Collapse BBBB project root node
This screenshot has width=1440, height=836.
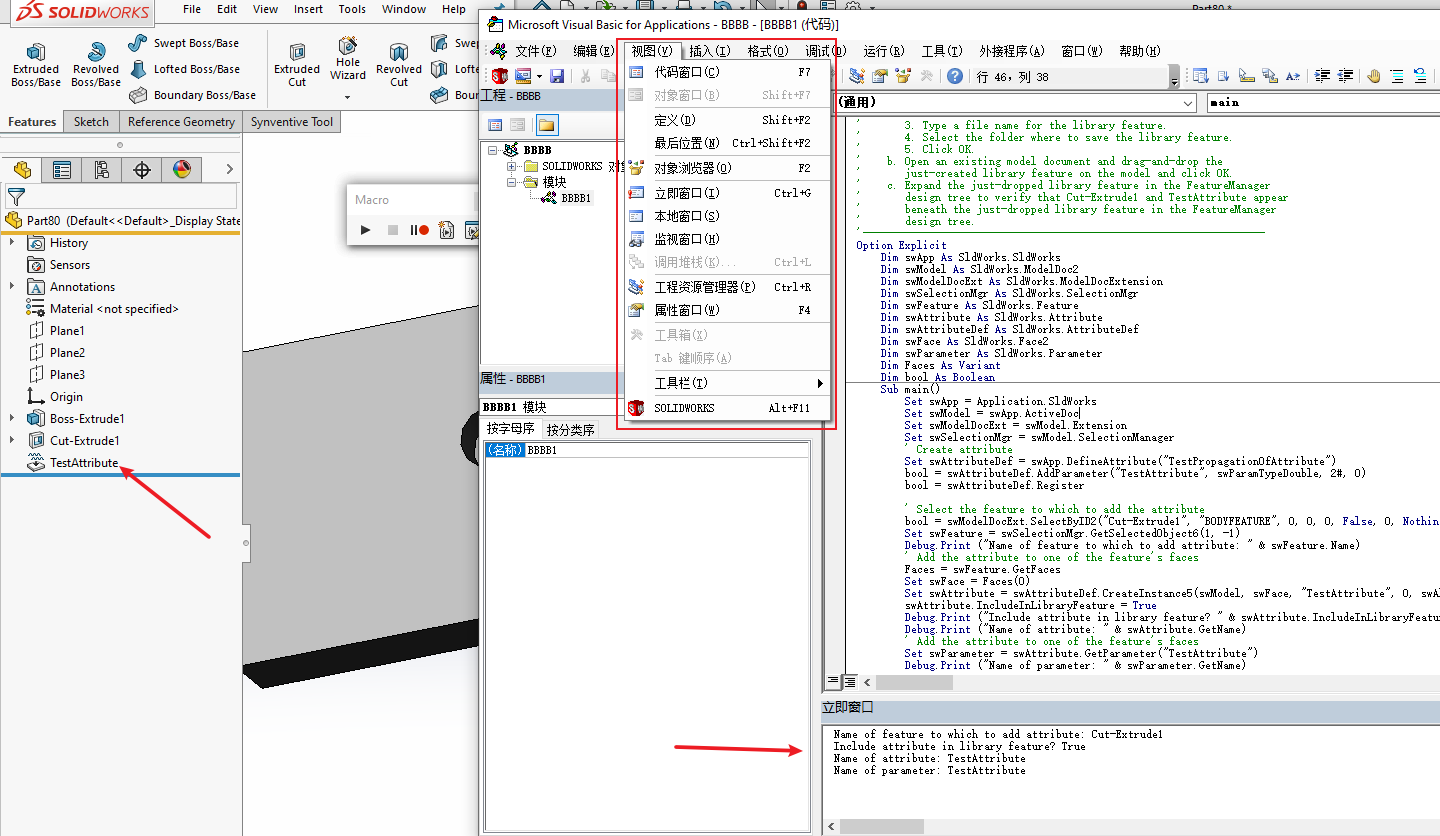coord(493,150)
